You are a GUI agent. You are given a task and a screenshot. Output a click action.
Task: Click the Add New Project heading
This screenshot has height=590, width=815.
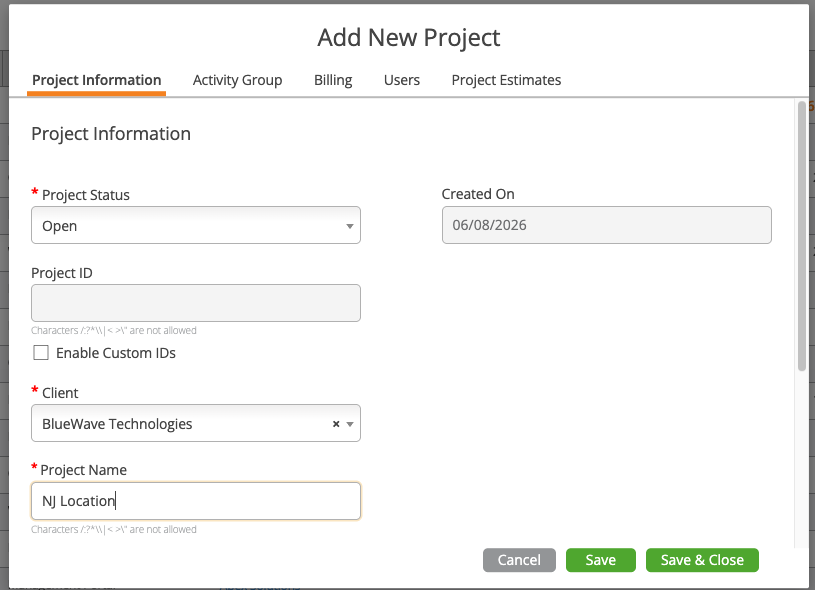pos(409,37)
